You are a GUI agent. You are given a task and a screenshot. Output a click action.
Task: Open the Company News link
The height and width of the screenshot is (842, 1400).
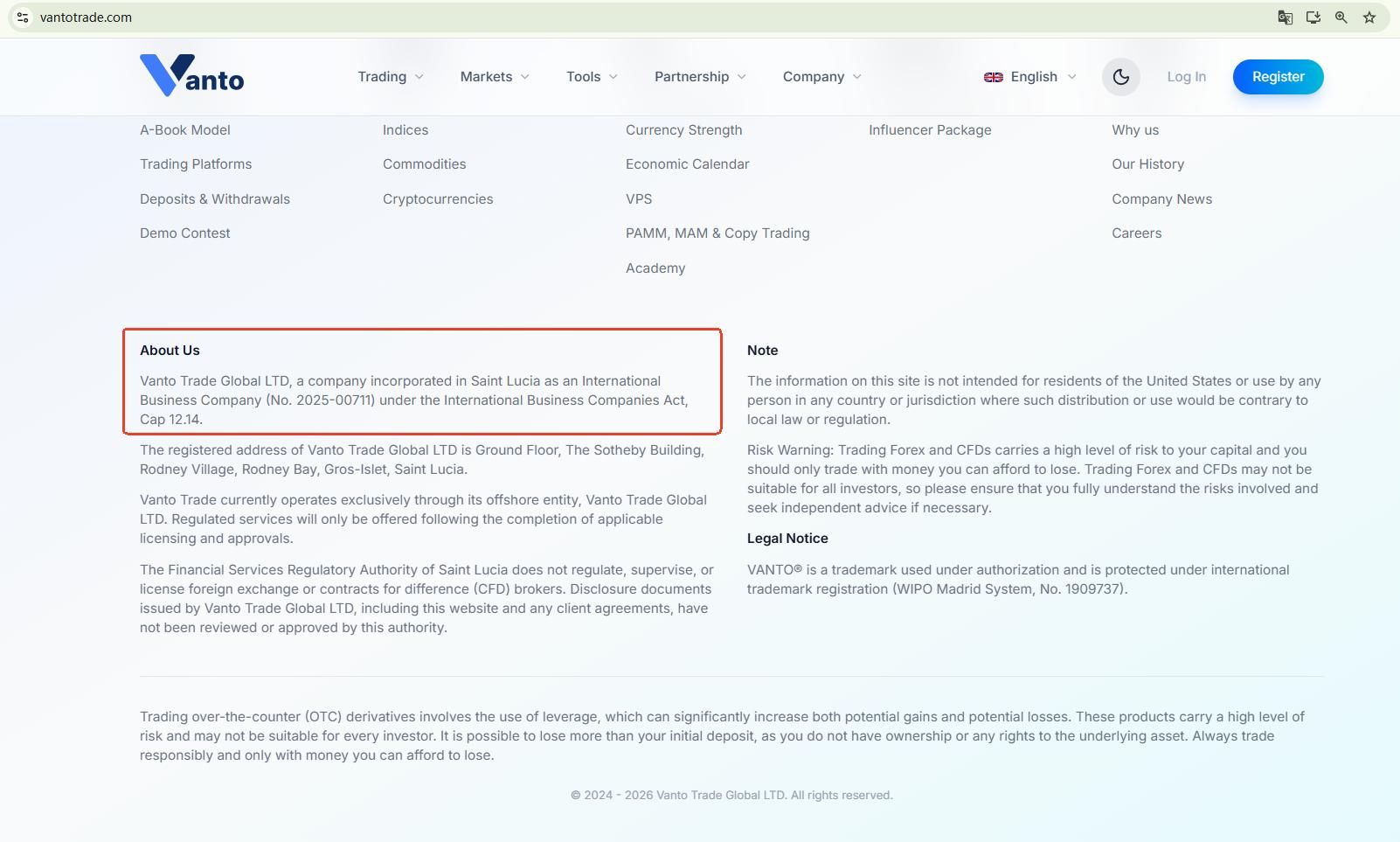coord(1161,198)
